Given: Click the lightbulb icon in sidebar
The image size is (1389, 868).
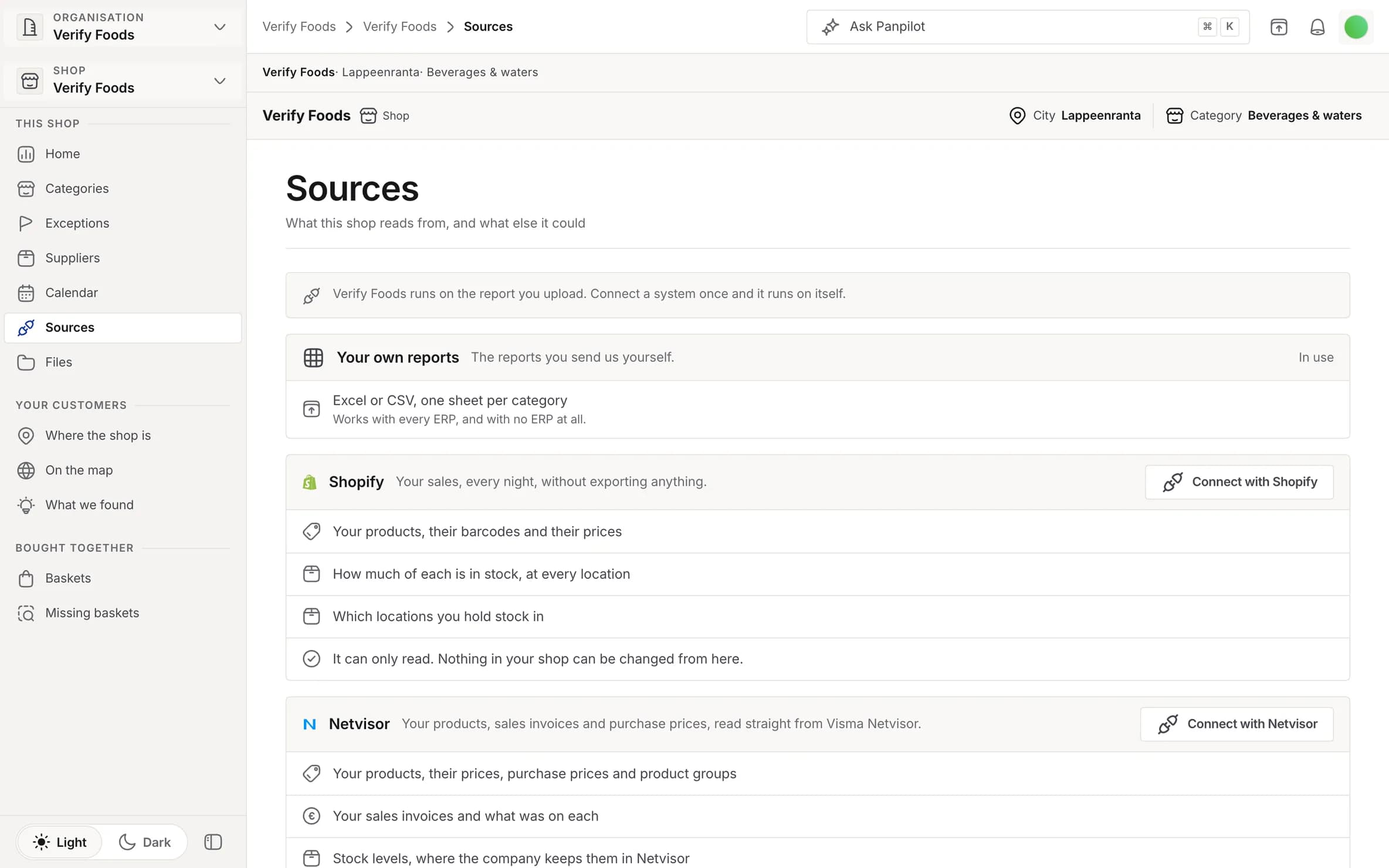Looking at the screenshot, I should click(26, 505).
